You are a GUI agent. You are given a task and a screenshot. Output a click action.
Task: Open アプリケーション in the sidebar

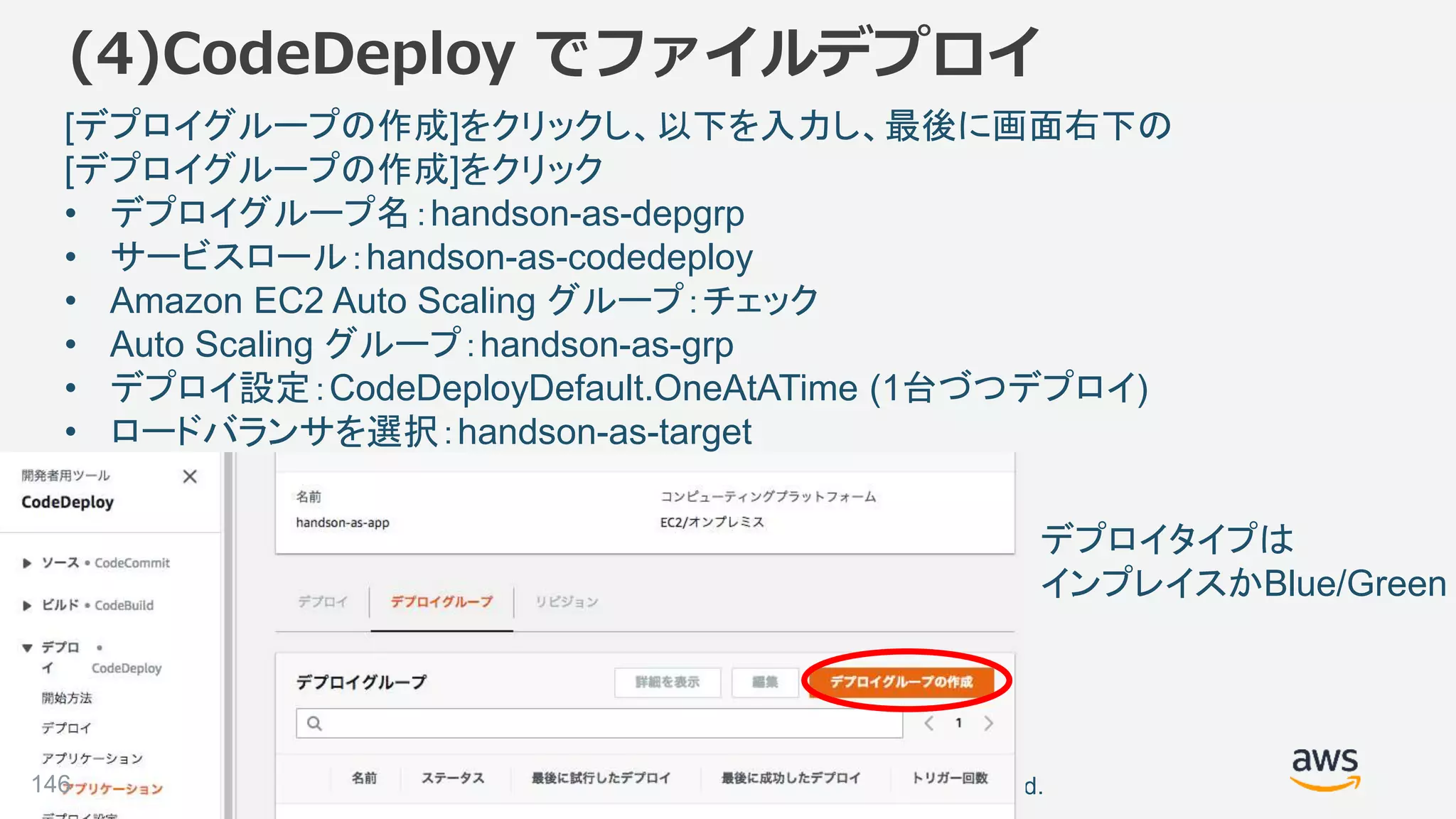(x=92, y=759)
